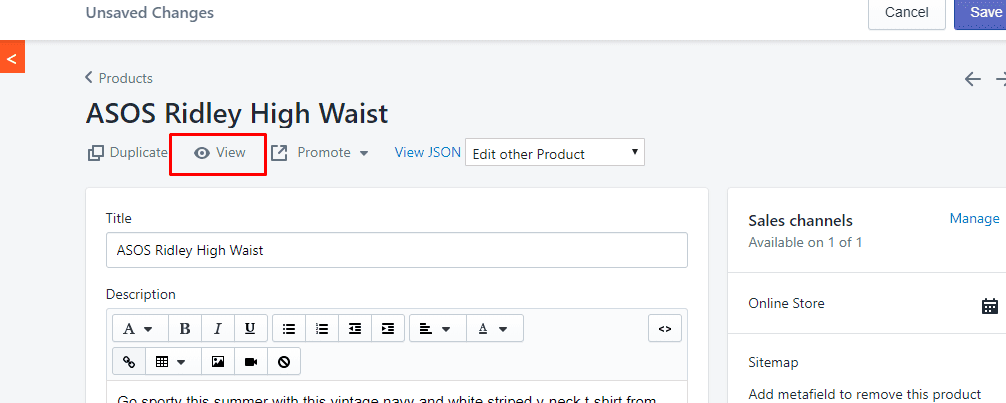This screenshot has width=1006, height=403.
Task: Insert a numbered list
Action: [x=321, y=329]
